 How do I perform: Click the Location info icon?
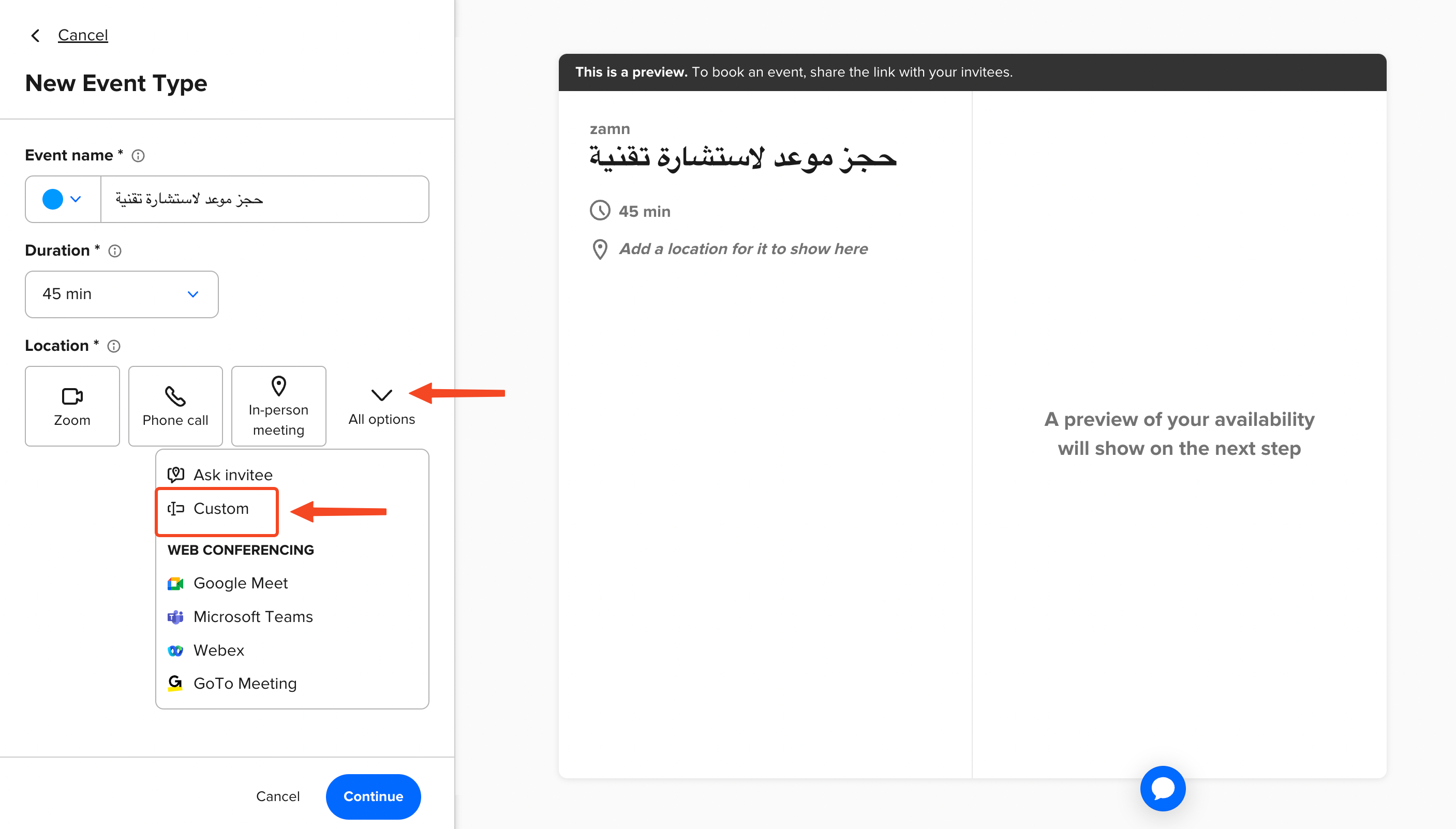114,346
